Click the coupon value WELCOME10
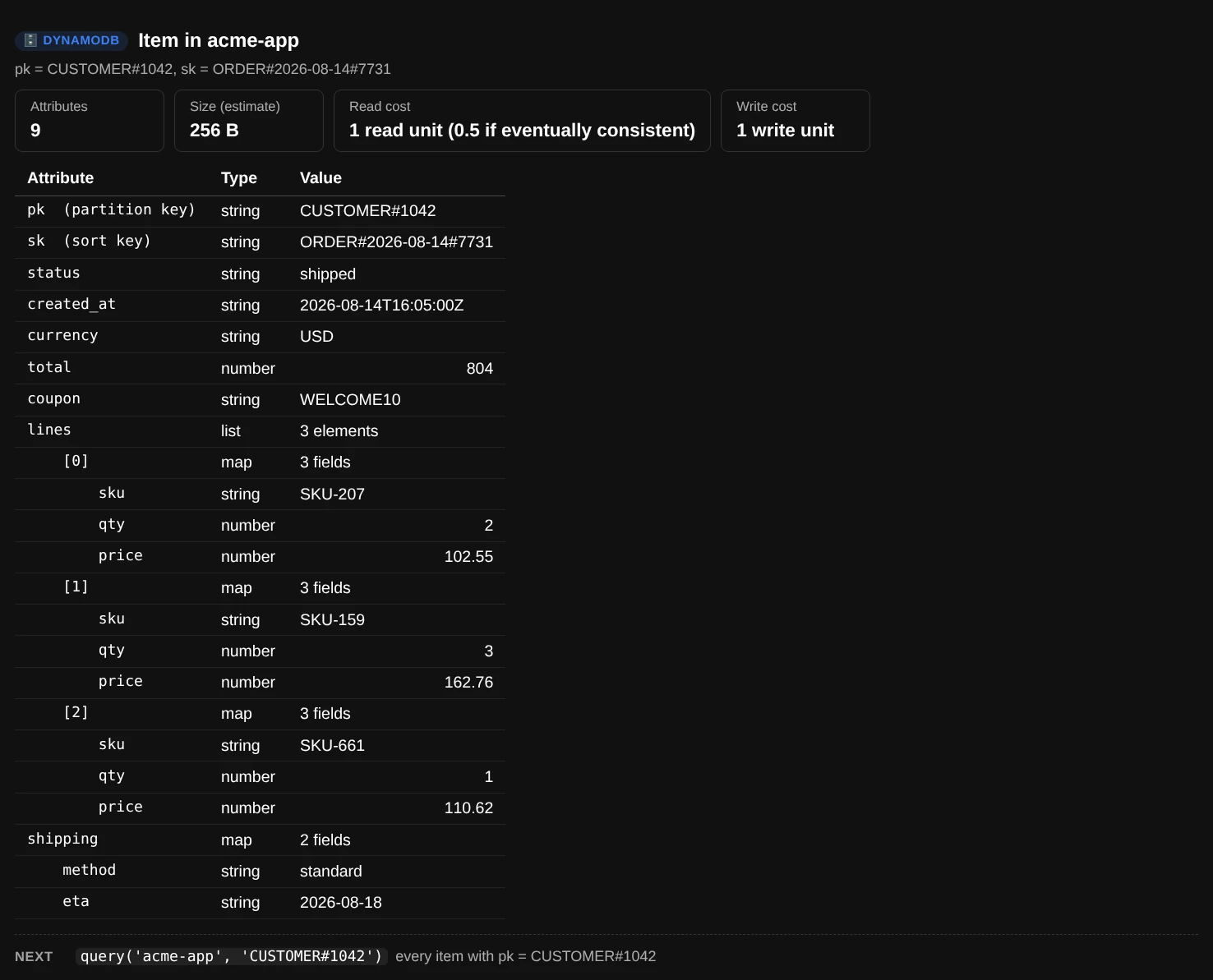The width and height of the screenshot is (1213, 980). click(x=350, y=400)
